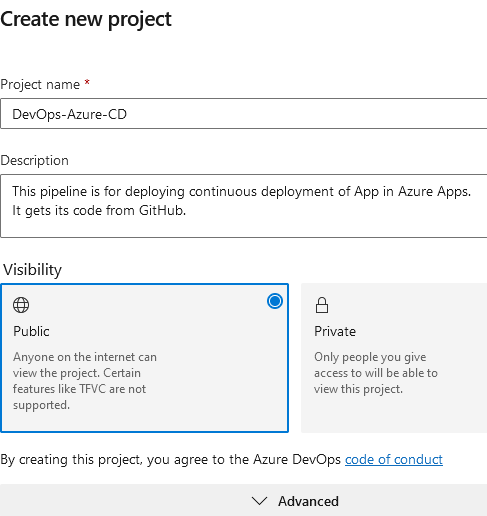Viewport: 487px width, 516px height.
Task: Choose the Private visibility option card
Action: (394, 358)
